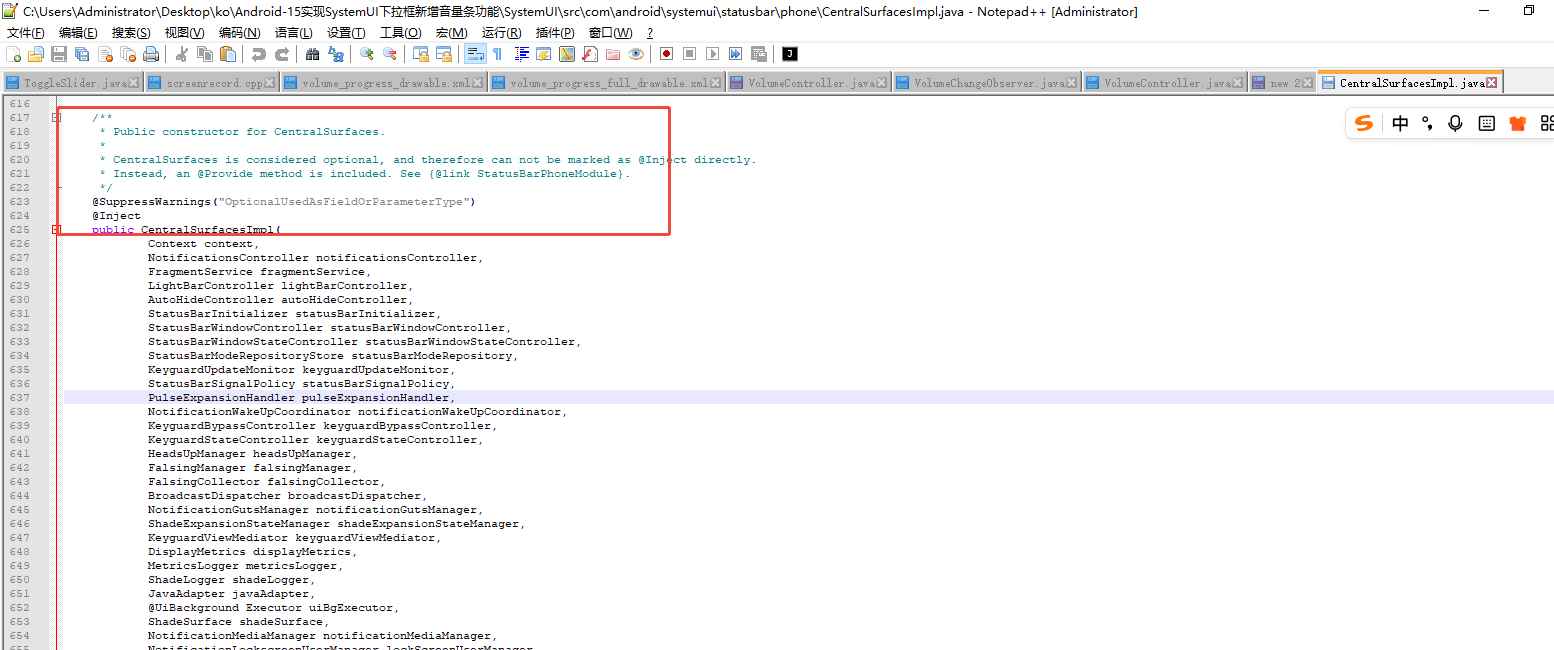The image size is (1554, 650).
Task: Close the screenrecord.cpp tab
Action: [270, 83]
